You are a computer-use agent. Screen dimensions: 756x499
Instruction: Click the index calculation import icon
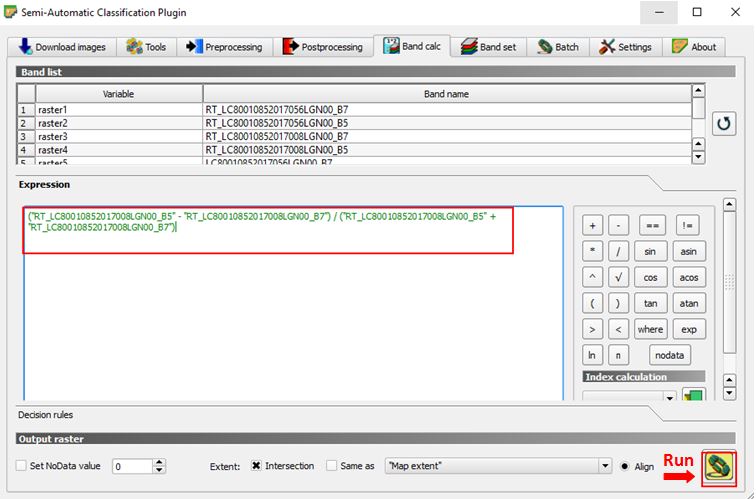pos(694,397)
